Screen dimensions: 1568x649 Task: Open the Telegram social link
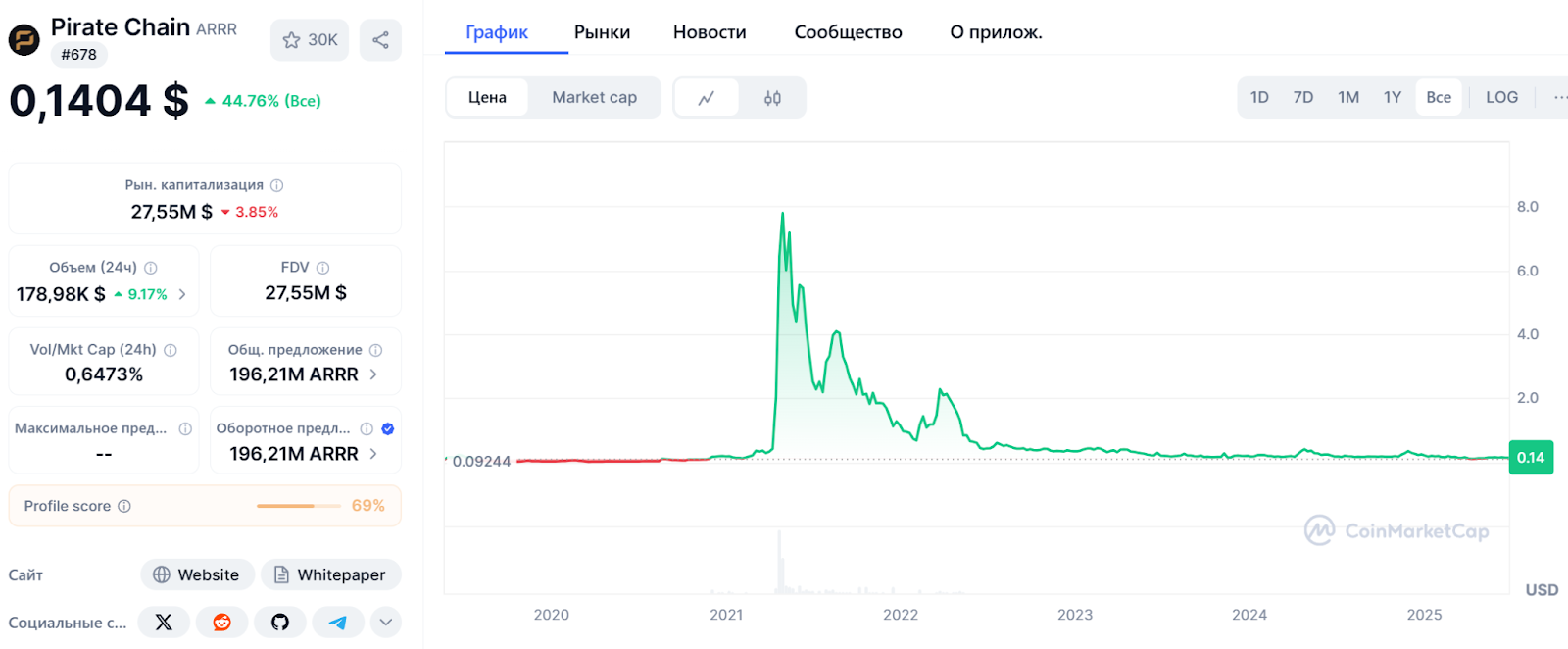click(338, 623)
